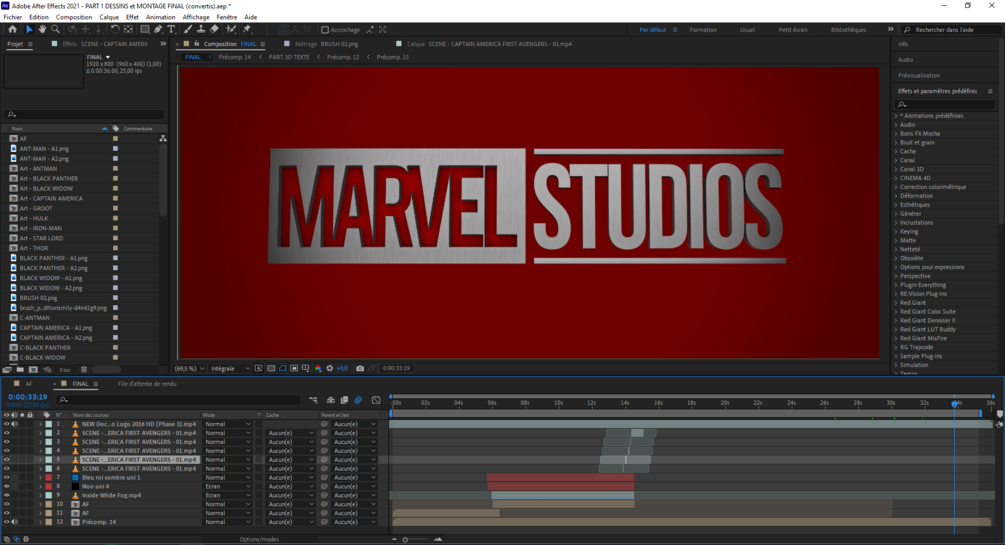This screenshot has width=1005, height=545.
Task: Enable frame blending for all layers icon
Action: coord(344,400)
